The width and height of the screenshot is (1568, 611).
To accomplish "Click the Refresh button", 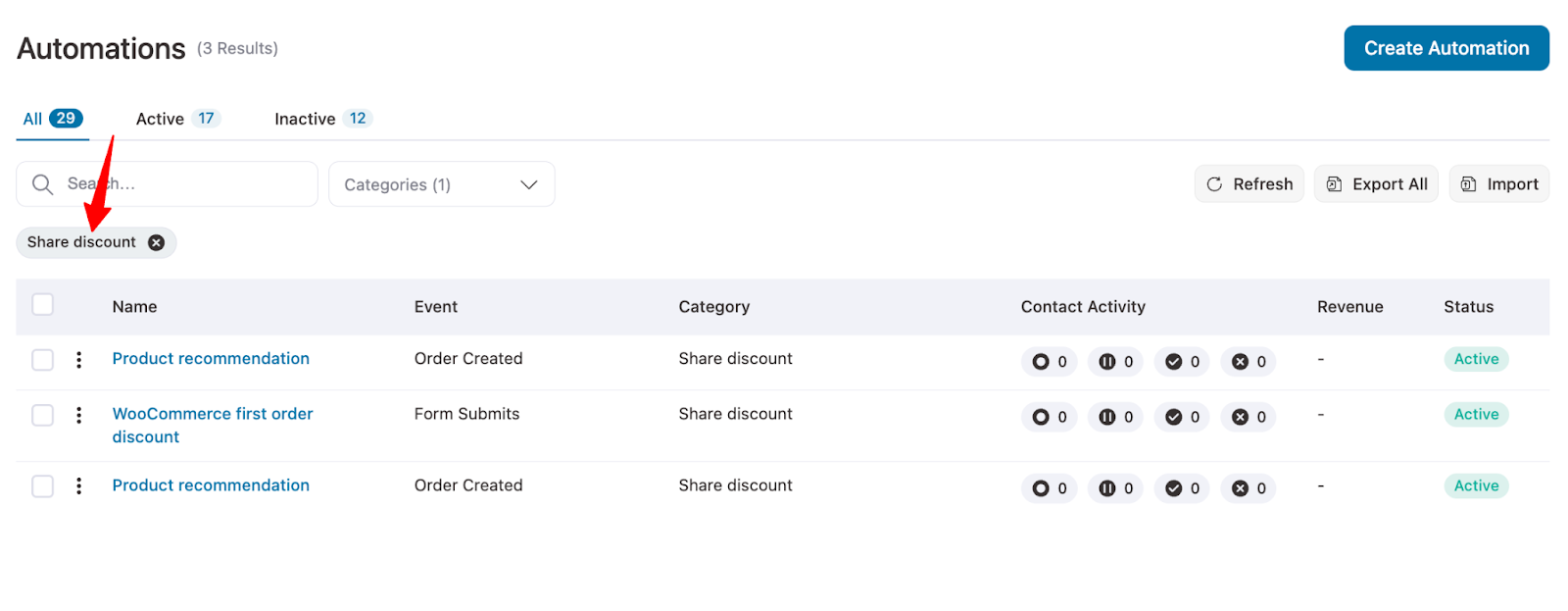I will point(1249,184).
